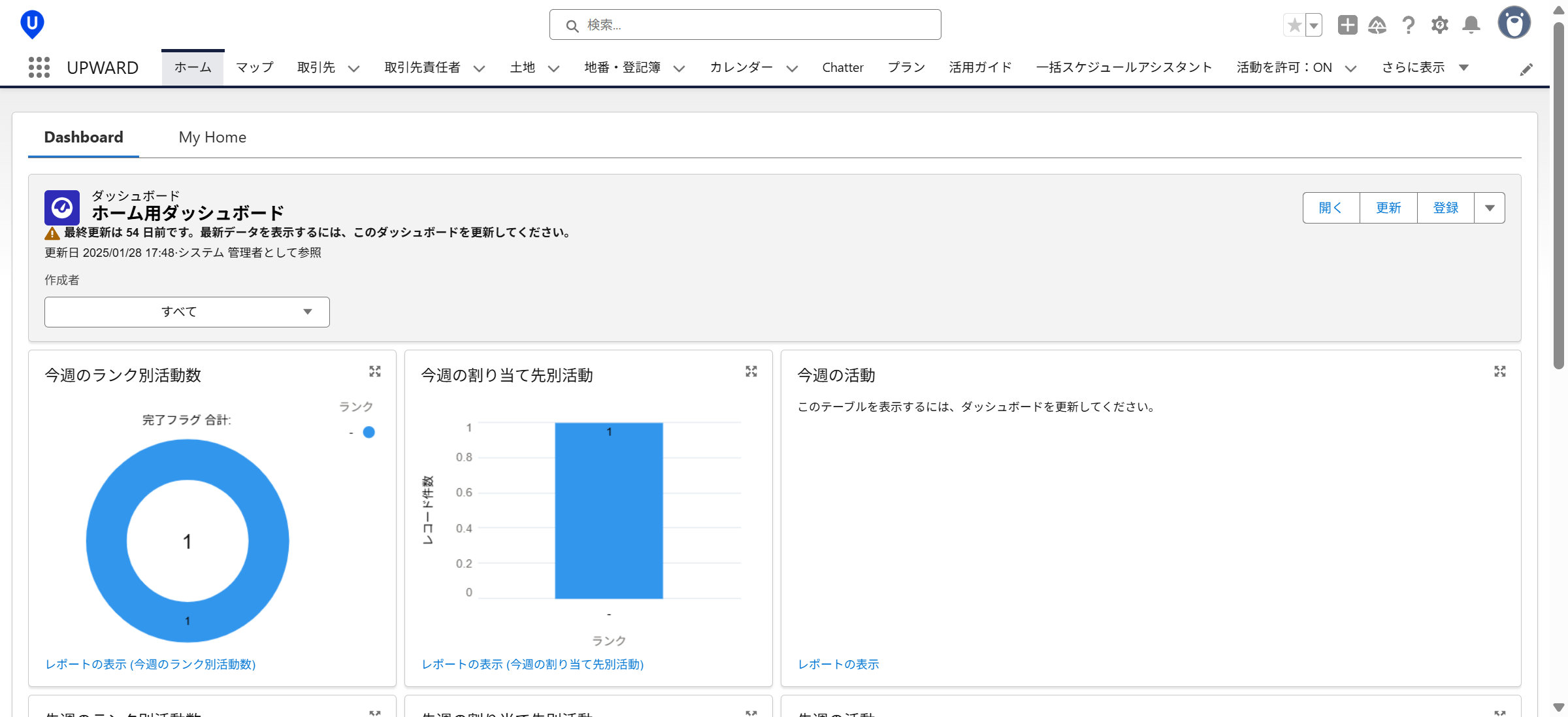
Task: Expand the 今週のランク別活動数 chart
Action: pos(375,371)
